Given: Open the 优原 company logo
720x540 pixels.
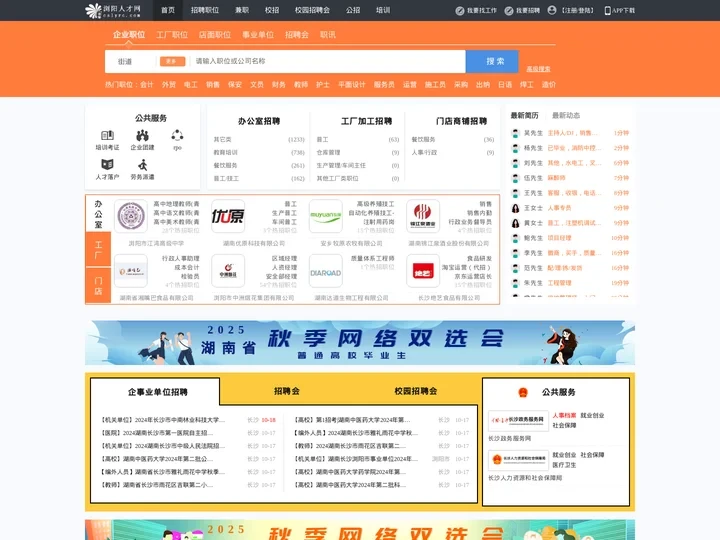Looking at the screenshot, I should pos(228,216).
